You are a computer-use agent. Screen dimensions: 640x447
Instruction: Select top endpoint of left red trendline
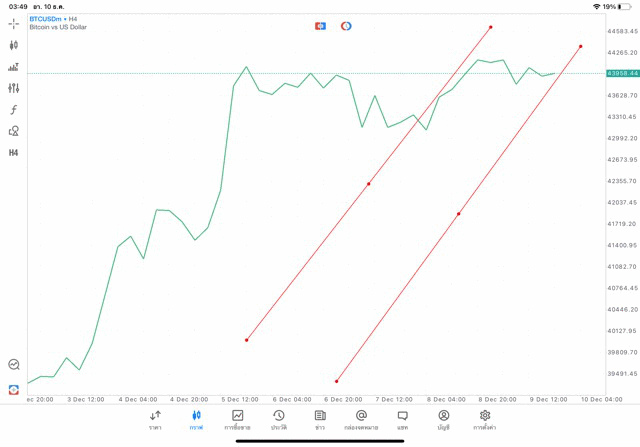click(x=491, y=27)
